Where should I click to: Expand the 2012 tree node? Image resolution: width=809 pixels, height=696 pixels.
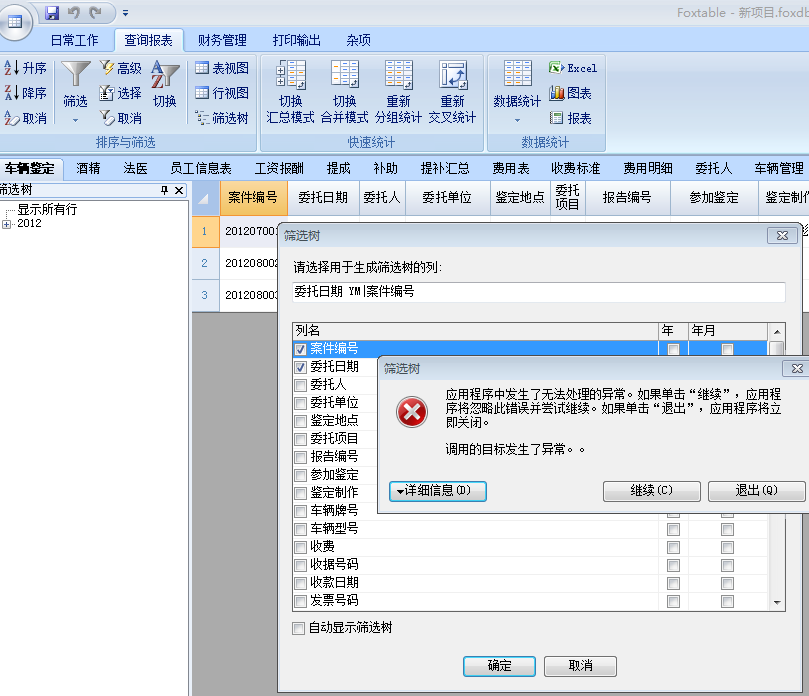(x=6, y=224)
